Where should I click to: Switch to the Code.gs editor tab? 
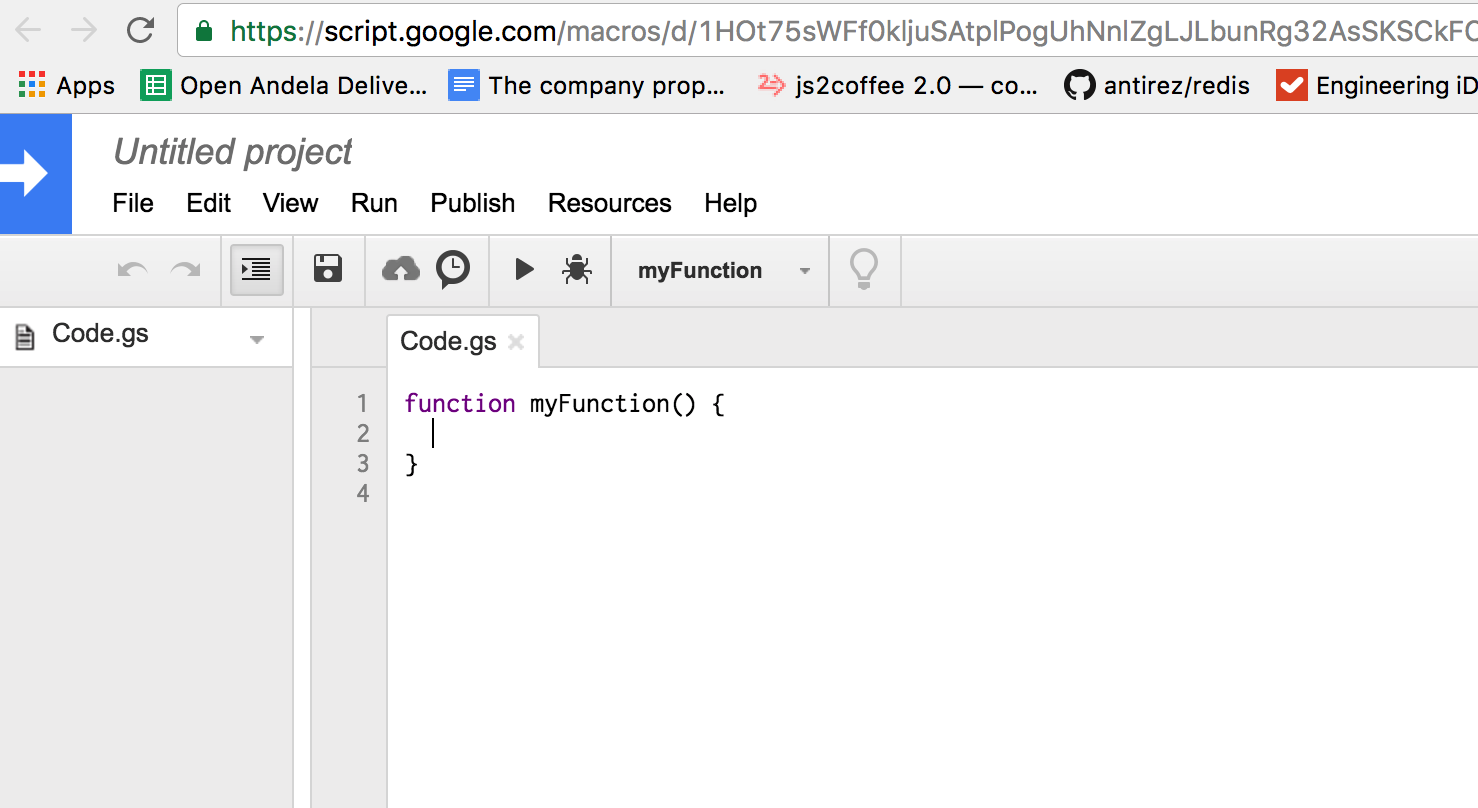[448, 341]
